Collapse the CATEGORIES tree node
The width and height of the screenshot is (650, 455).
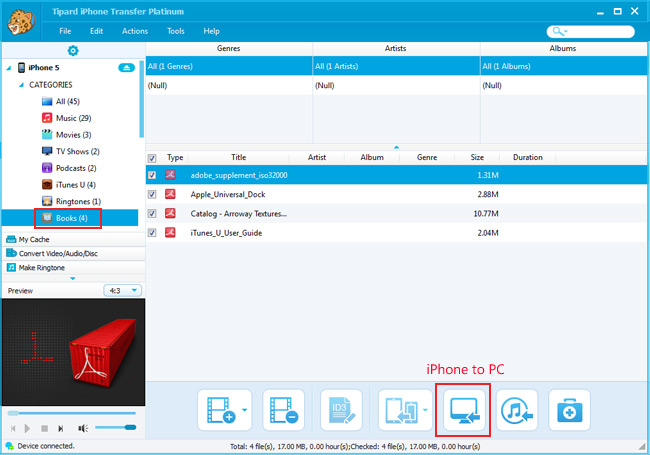click(21, 85)
